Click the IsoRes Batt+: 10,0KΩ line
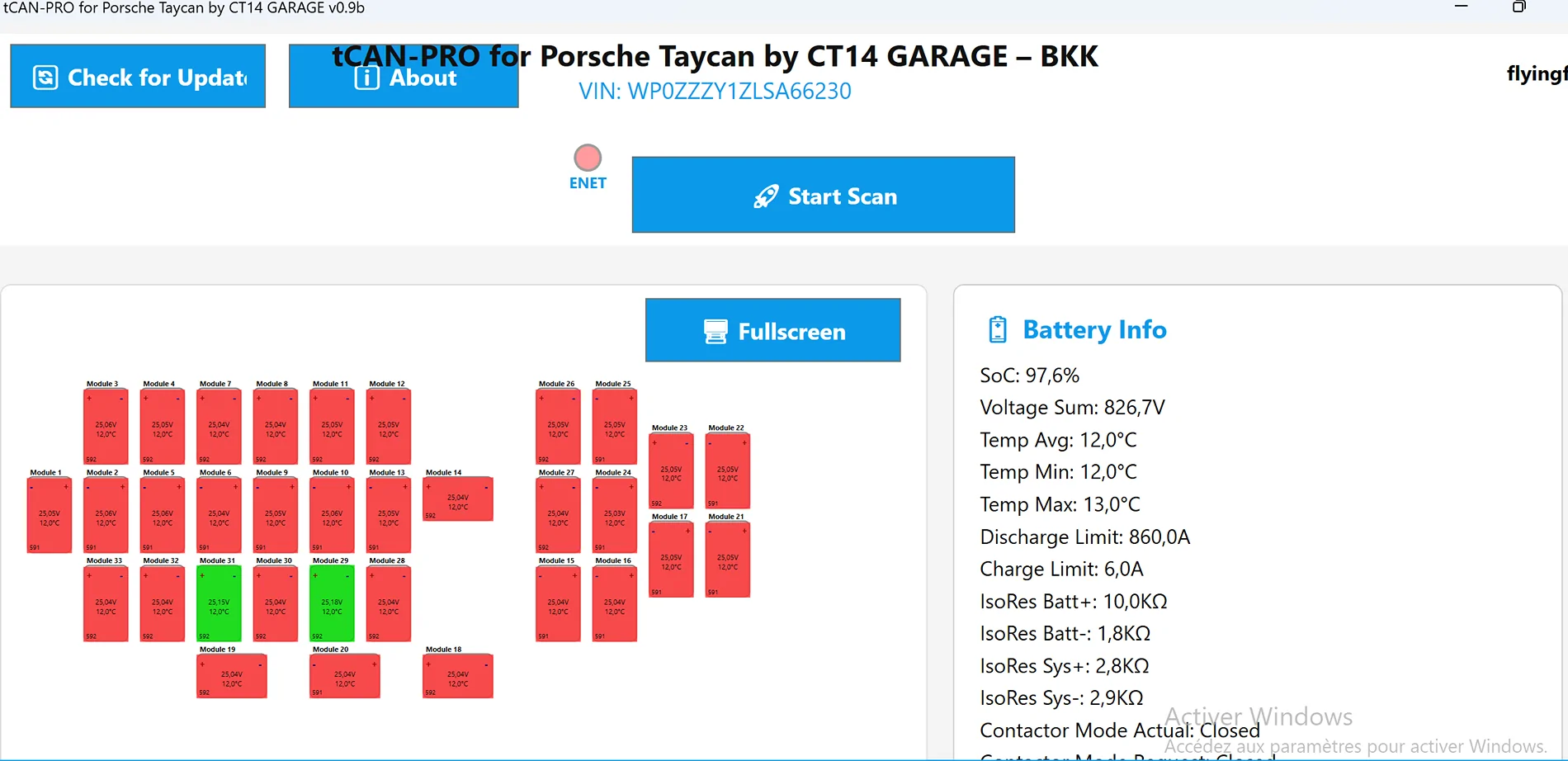This screenshot has height=761, width=1568. click(x=1074, y=602)
